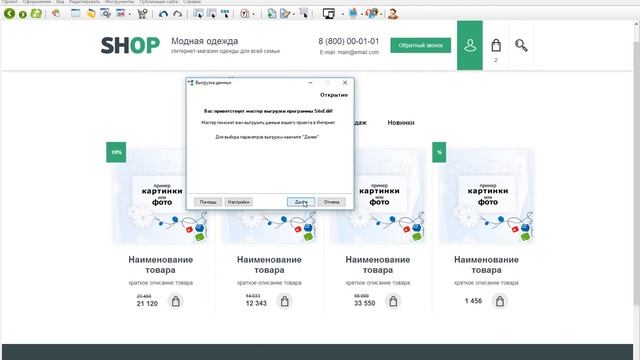The height and width of the screenshot is (360, 640).
Task: Click the monitor preview toolbar icon
Action: click(329, 13)
